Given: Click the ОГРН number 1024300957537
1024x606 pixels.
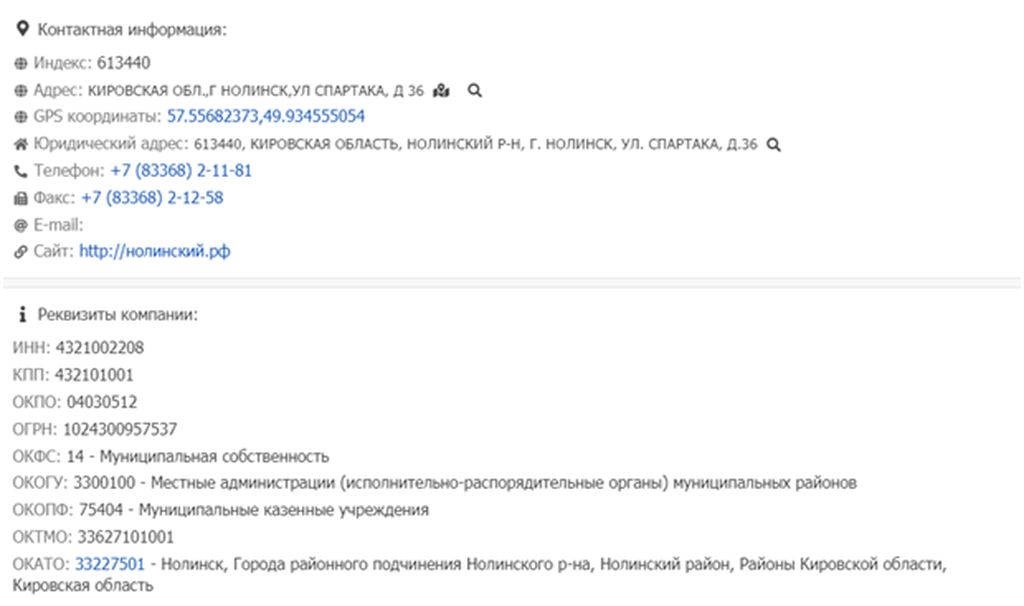Looking at the screenshot, I should coord(119,429).
